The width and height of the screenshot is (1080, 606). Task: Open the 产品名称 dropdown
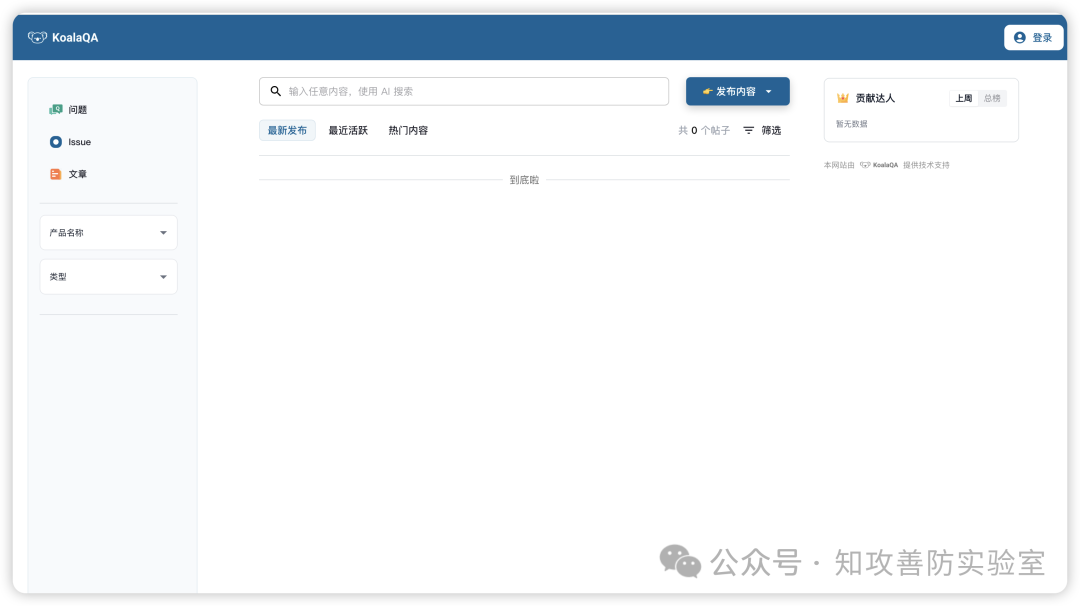click(x=108, y=232)
